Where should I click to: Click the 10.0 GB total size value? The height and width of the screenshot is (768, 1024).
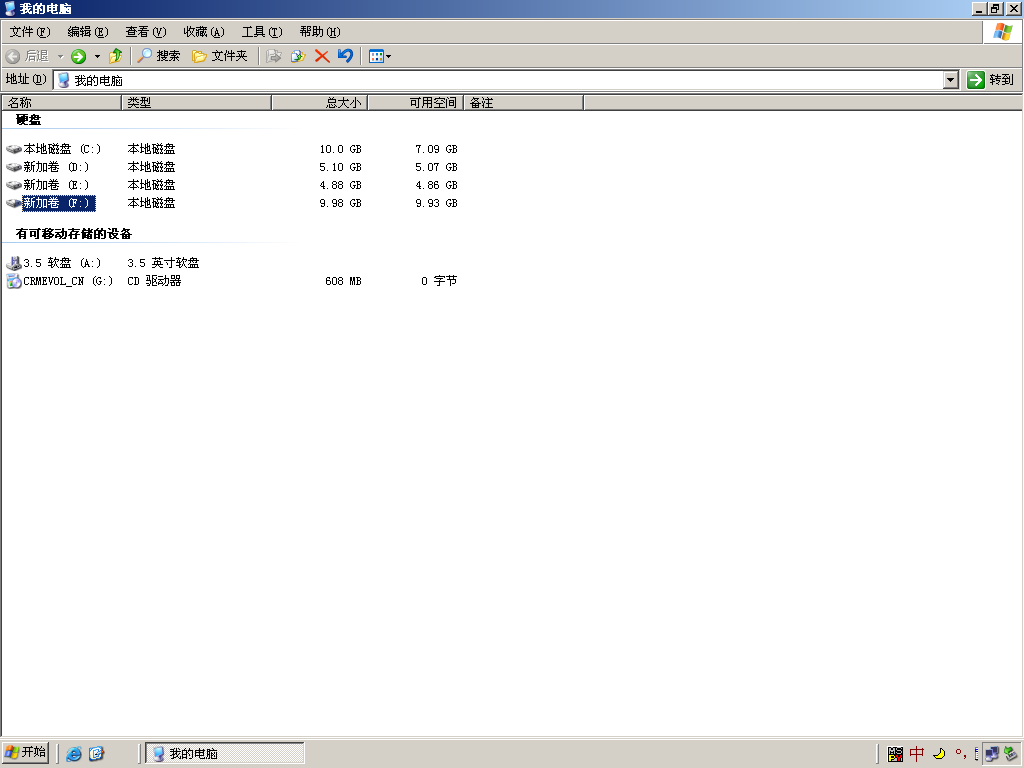340,150
